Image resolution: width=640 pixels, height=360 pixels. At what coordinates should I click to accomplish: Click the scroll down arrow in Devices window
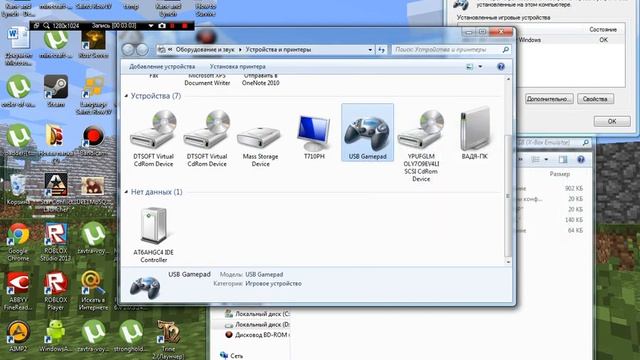[x=508, y=262]
